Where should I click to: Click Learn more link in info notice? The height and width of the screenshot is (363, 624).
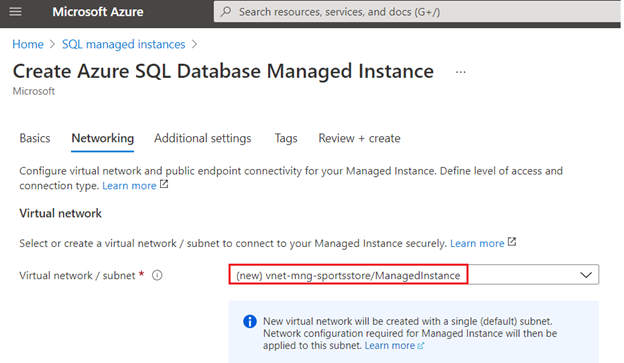coord(390,345)
